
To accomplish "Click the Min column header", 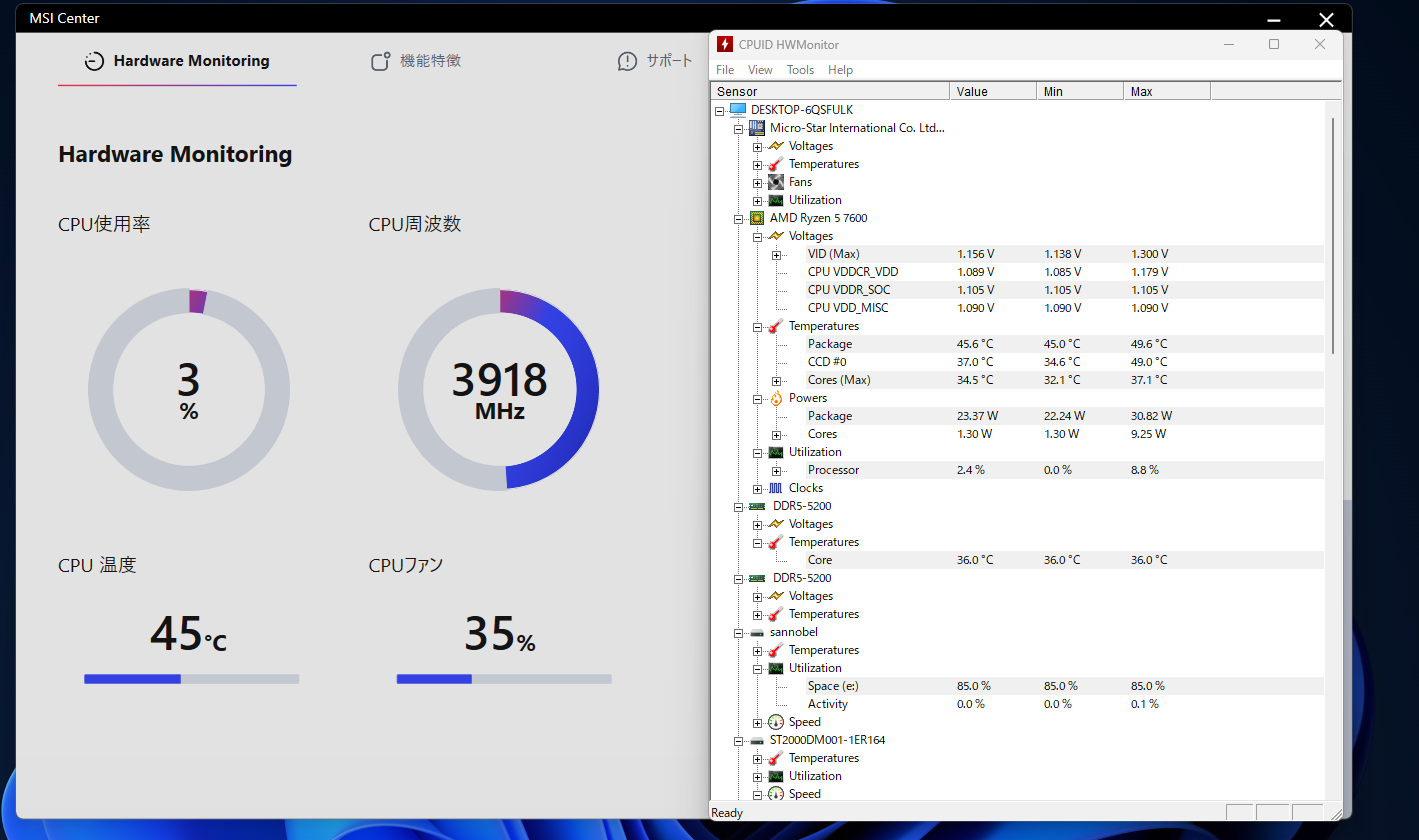I will click(1080, 91).
